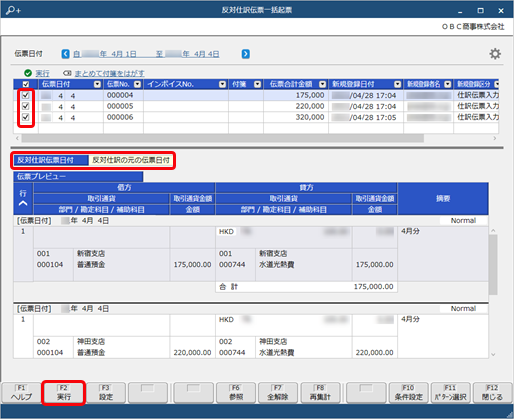
Task: Click まとめて付箋をはがす link
Action: (109, 73)
